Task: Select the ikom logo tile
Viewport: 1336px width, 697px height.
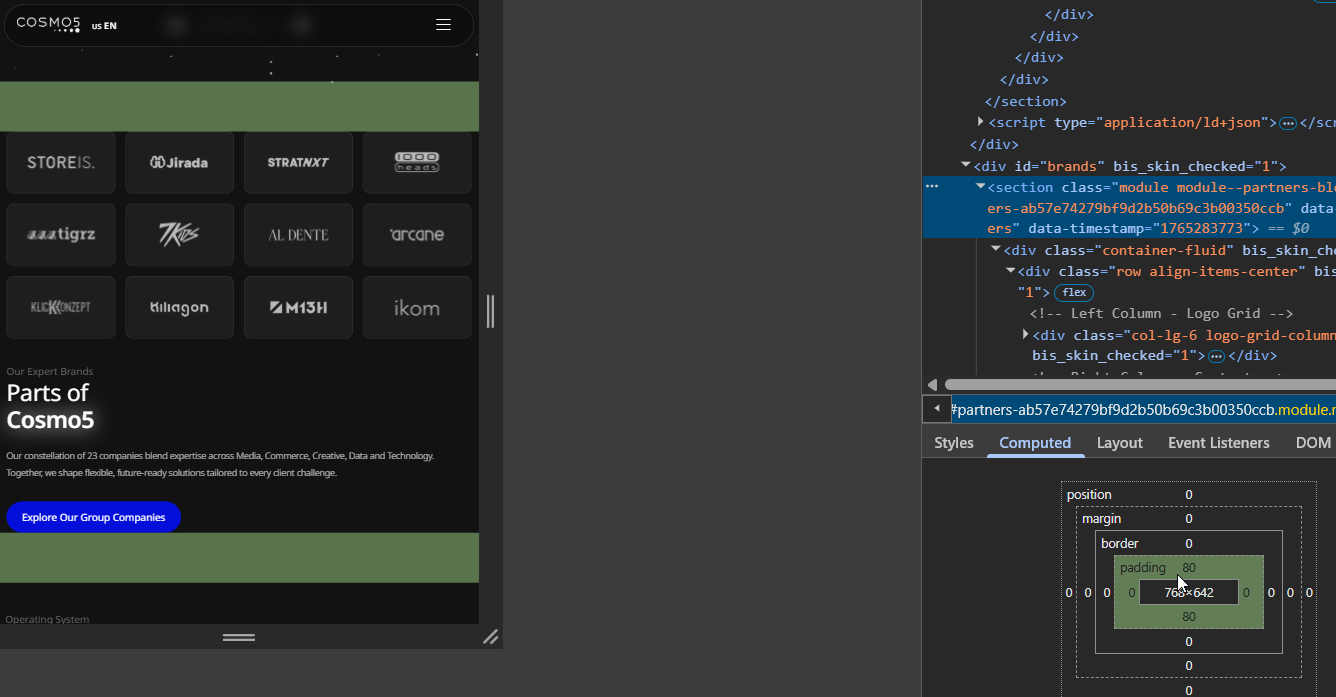Action: [417, 307]
